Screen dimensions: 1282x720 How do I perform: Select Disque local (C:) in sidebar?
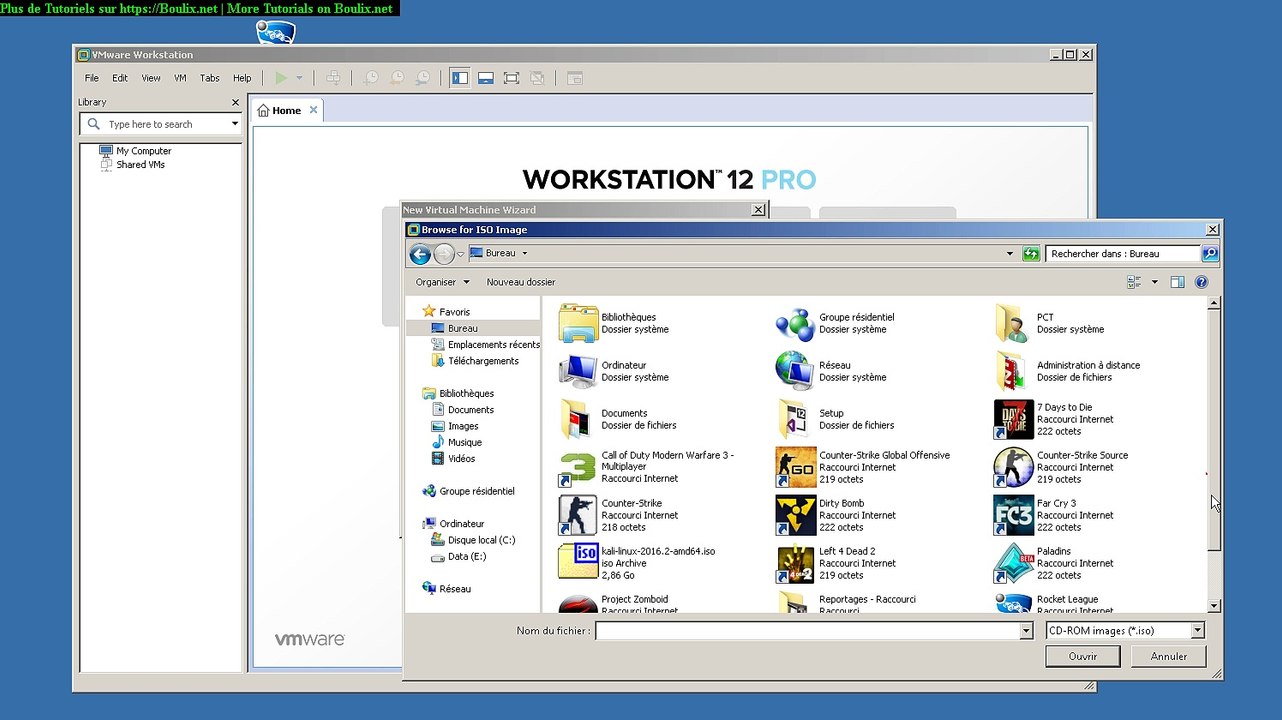[x=474, y=540]
